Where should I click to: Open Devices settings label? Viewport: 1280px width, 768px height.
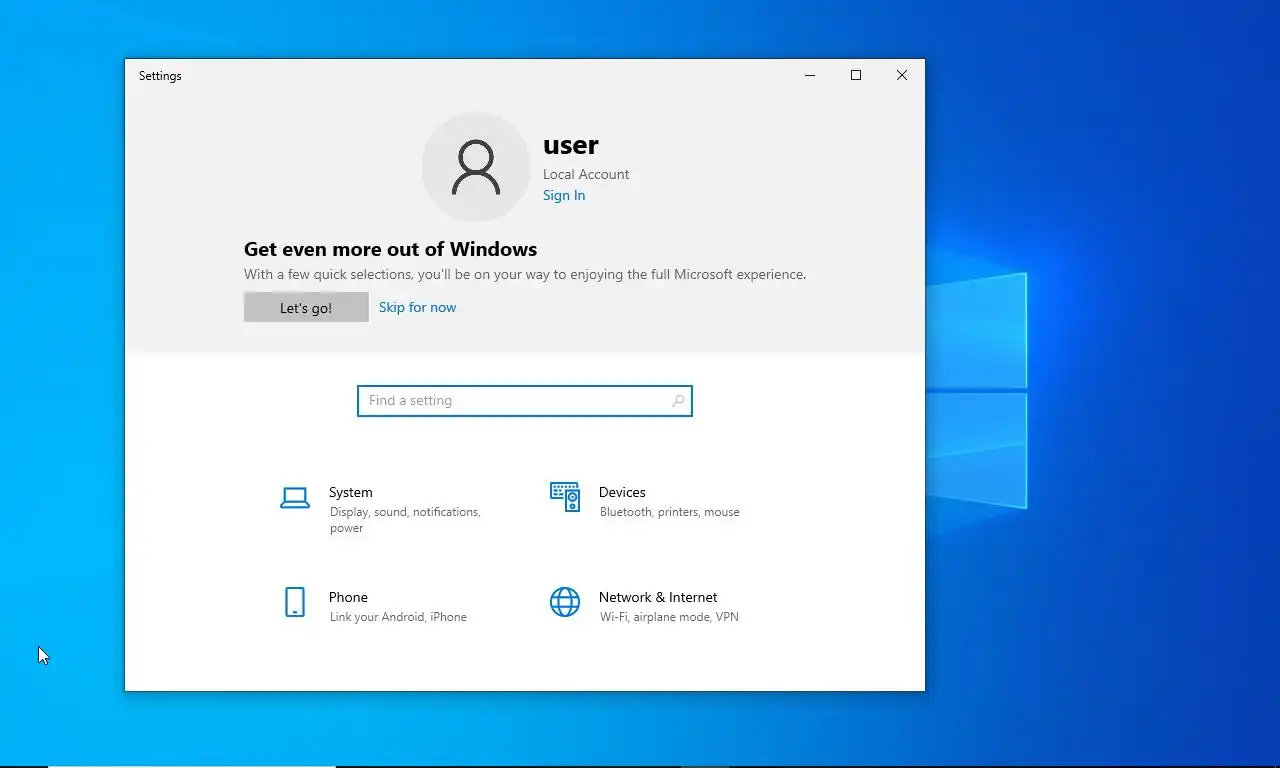pos(622,492)
